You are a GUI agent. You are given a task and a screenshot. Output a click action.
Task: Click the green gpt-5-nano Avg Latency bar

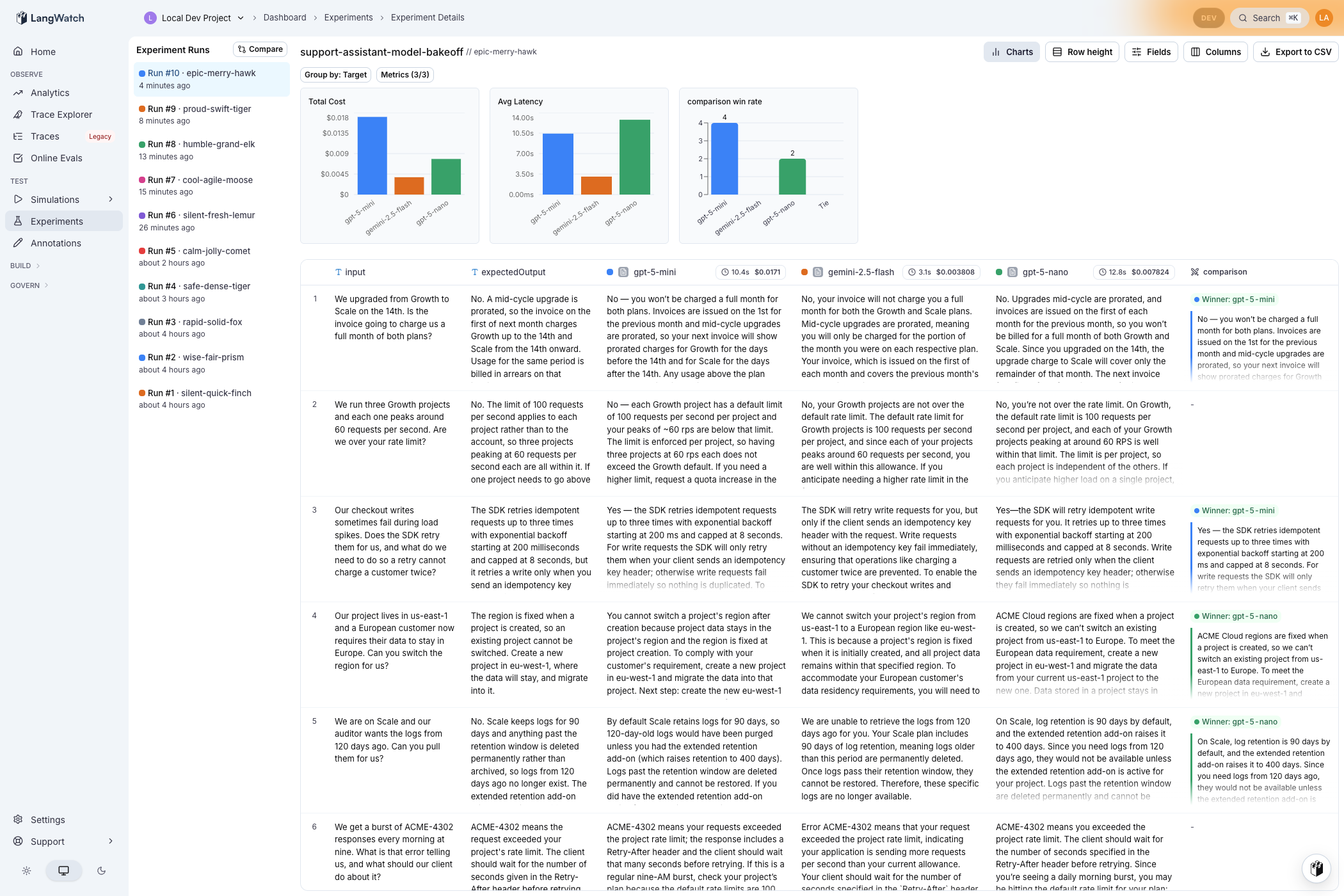pyautogui.click(x=635, y=157)
